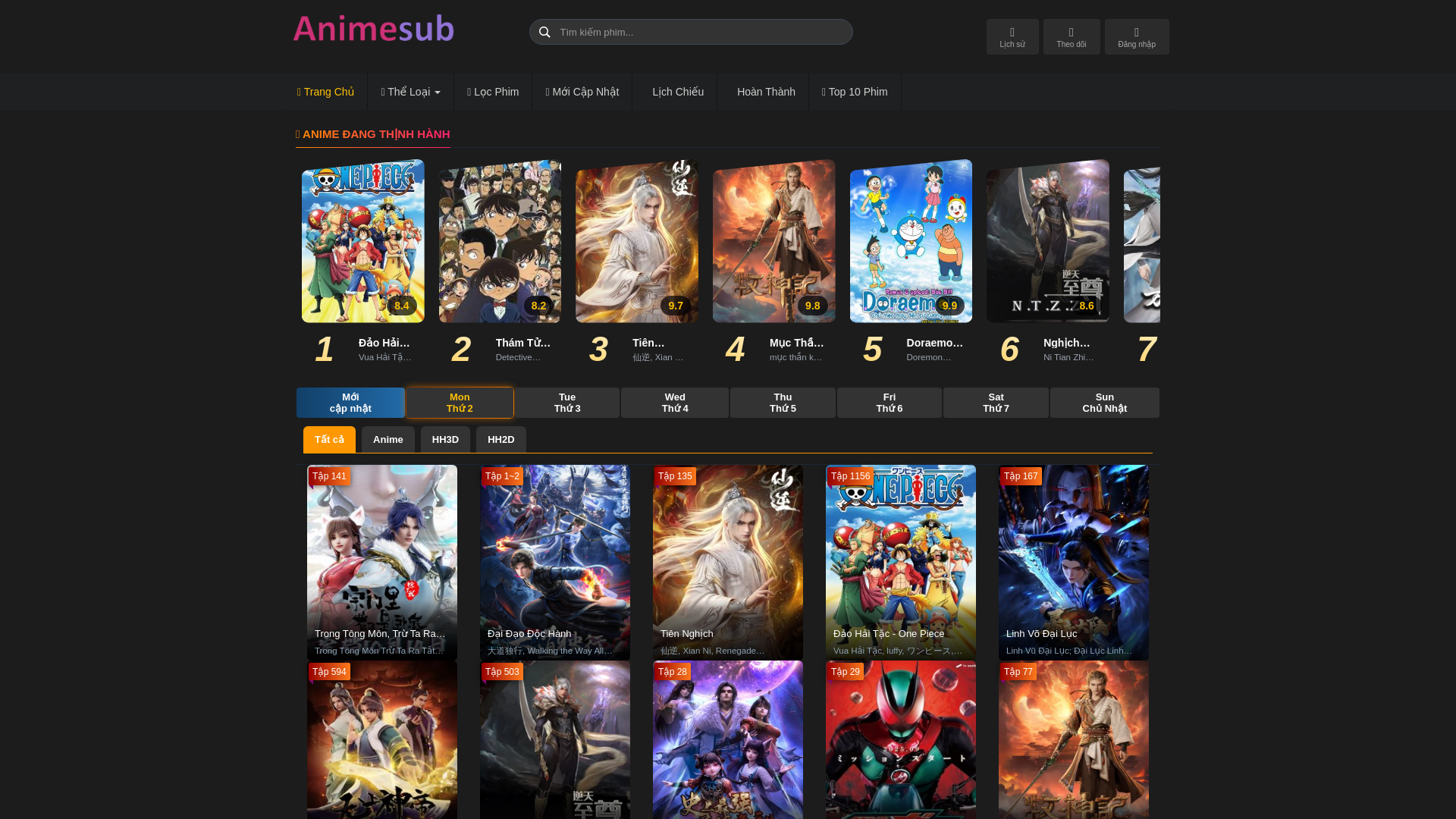Select Mới cập nhật schedule tab
The image size is (1456, 819).
click(350, 403)
